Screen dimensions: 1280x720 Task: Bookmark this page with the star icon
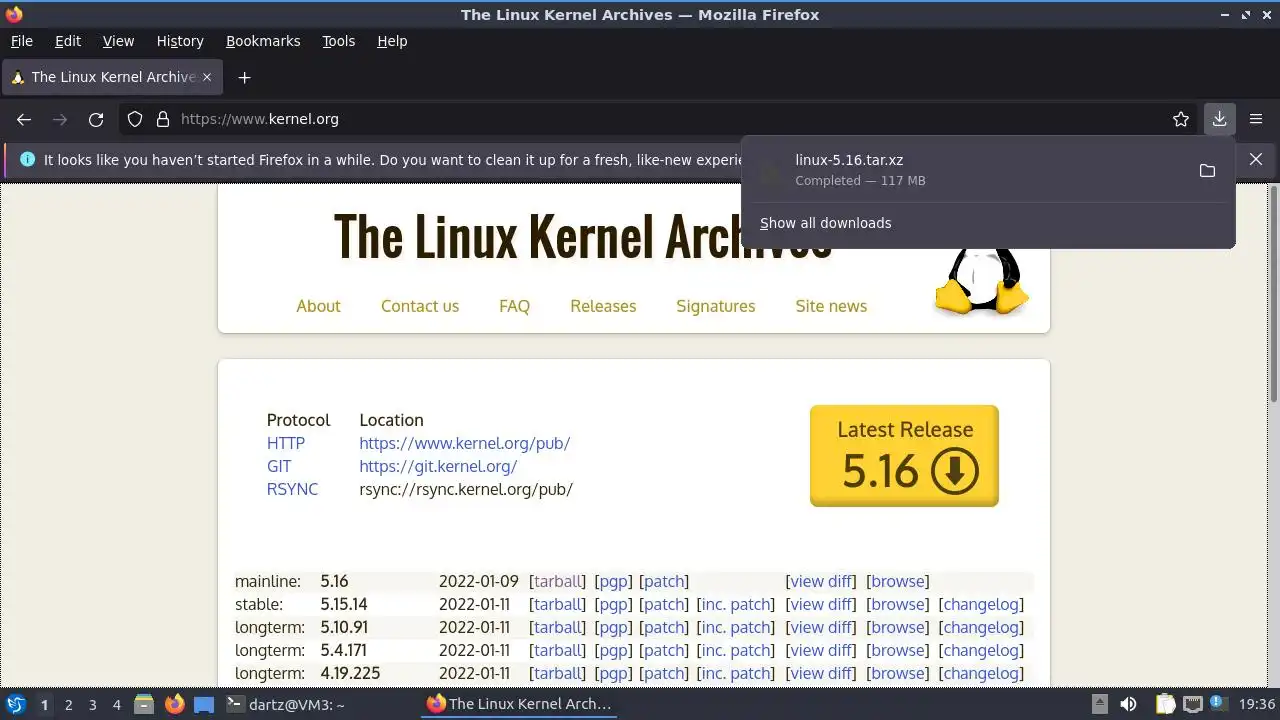1181,119
